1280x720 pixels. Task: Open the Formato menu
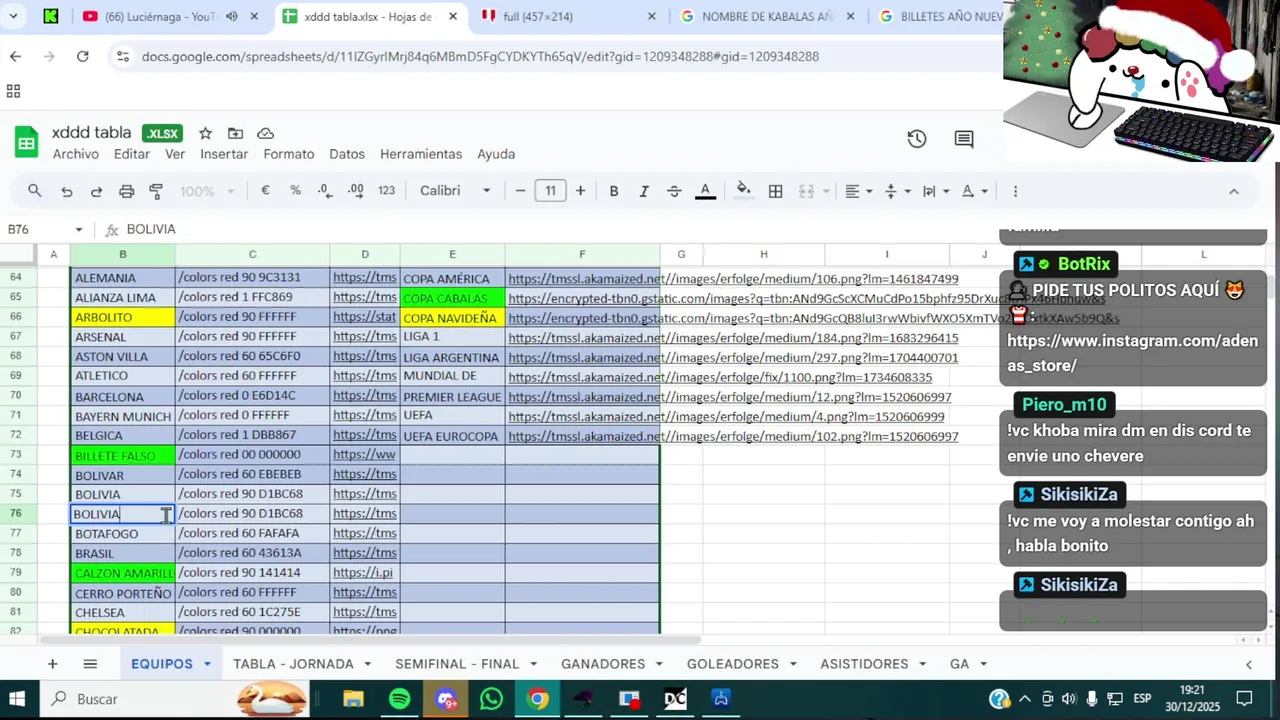coord(289,154)
